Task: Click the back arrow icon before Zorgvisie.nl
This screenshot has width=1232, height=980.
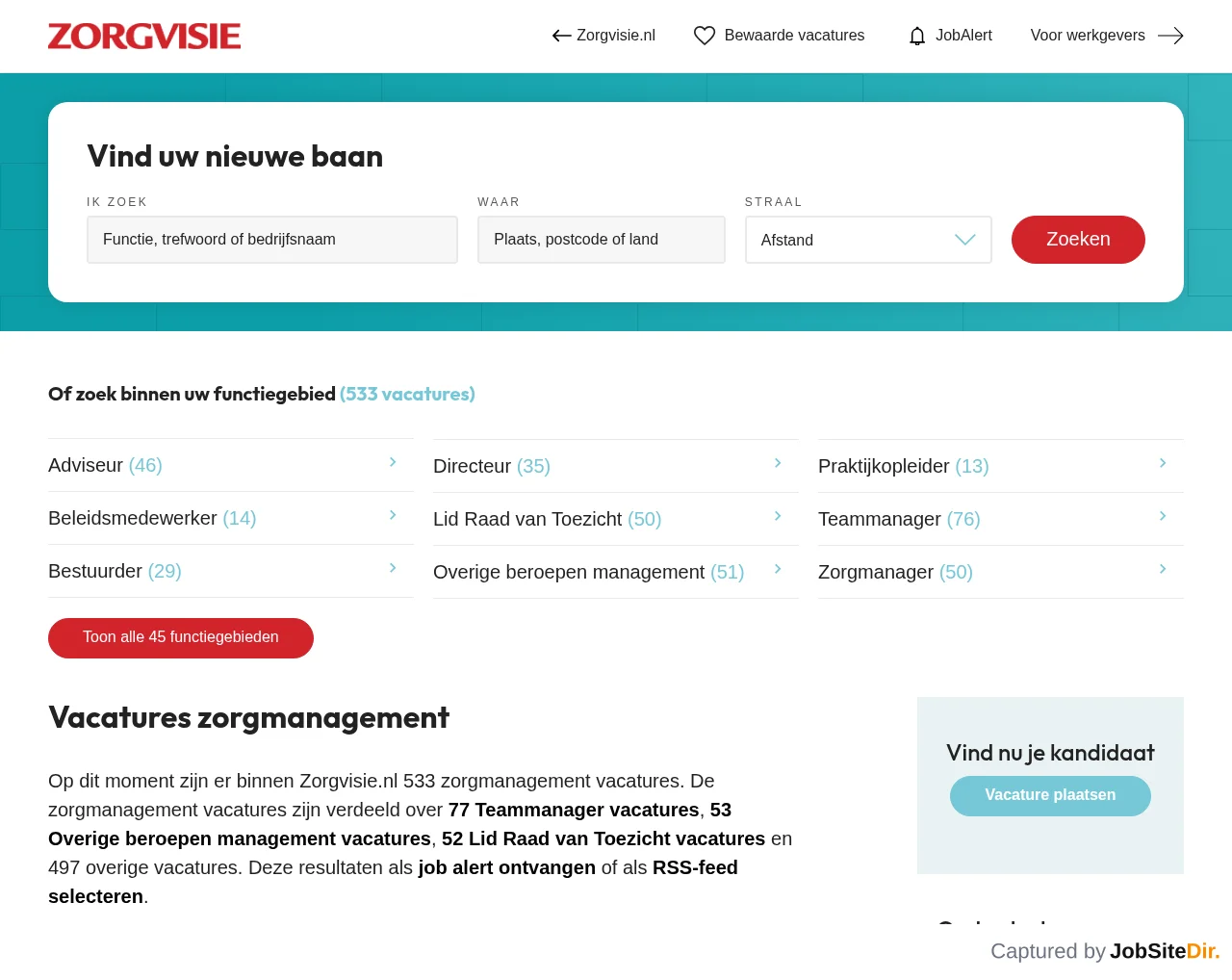Action: [x=562, y=36]
